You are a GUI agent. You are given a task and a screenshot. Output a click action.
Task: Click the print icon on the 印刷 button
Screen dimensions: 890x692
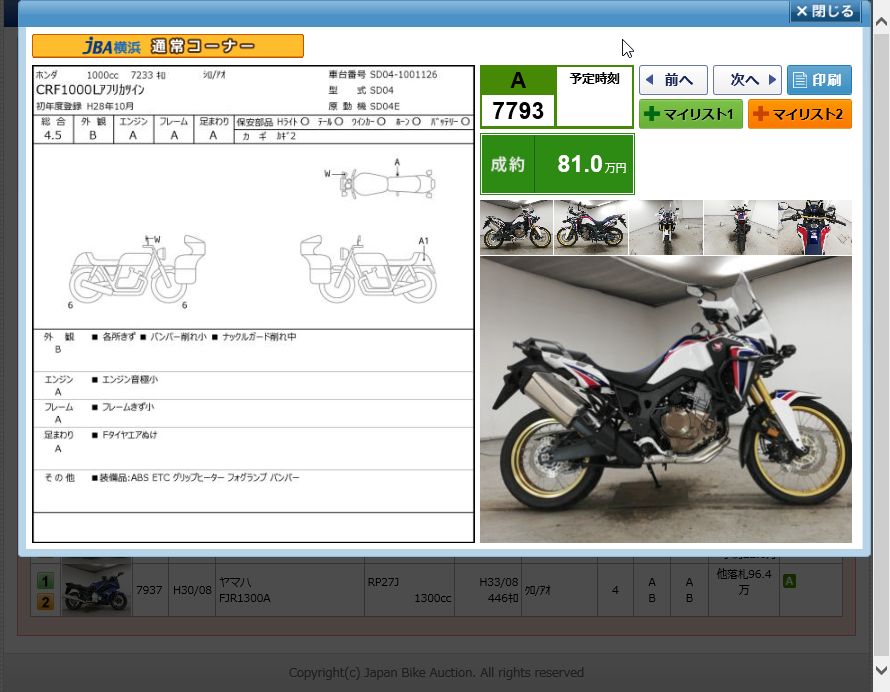click(x=801, y=80)
